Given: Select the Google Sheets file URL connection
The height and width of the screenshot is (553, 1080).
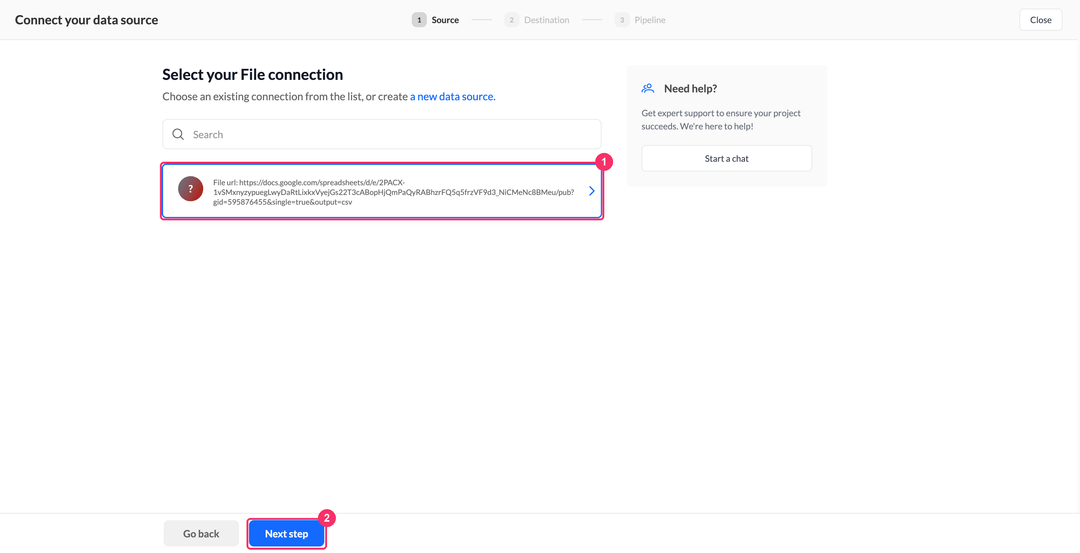Looking at the screenshot, I should (x=382, y=191).
